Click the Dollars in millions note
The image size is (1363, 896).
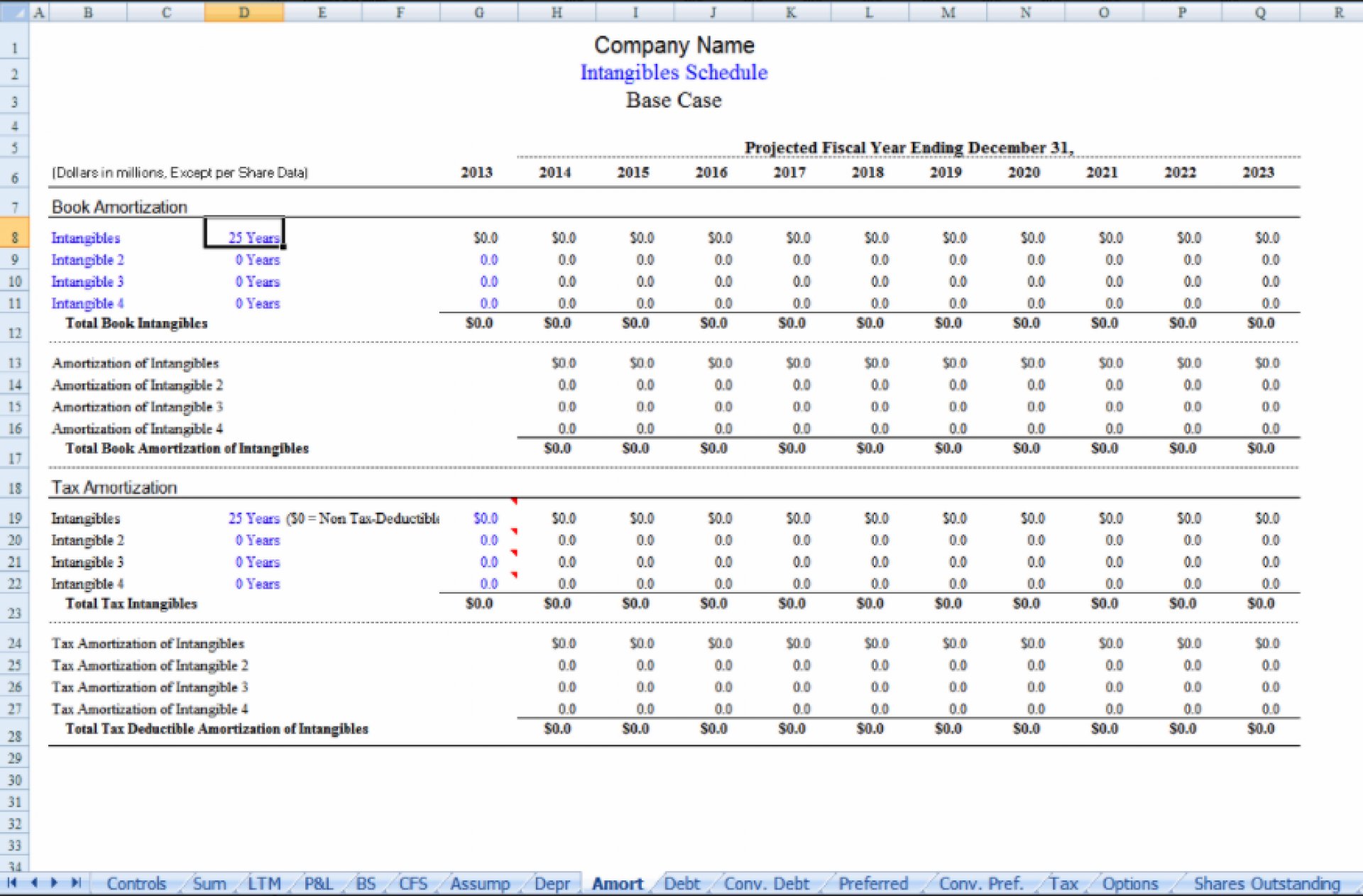pyautogui.click(x=180, y=173)
